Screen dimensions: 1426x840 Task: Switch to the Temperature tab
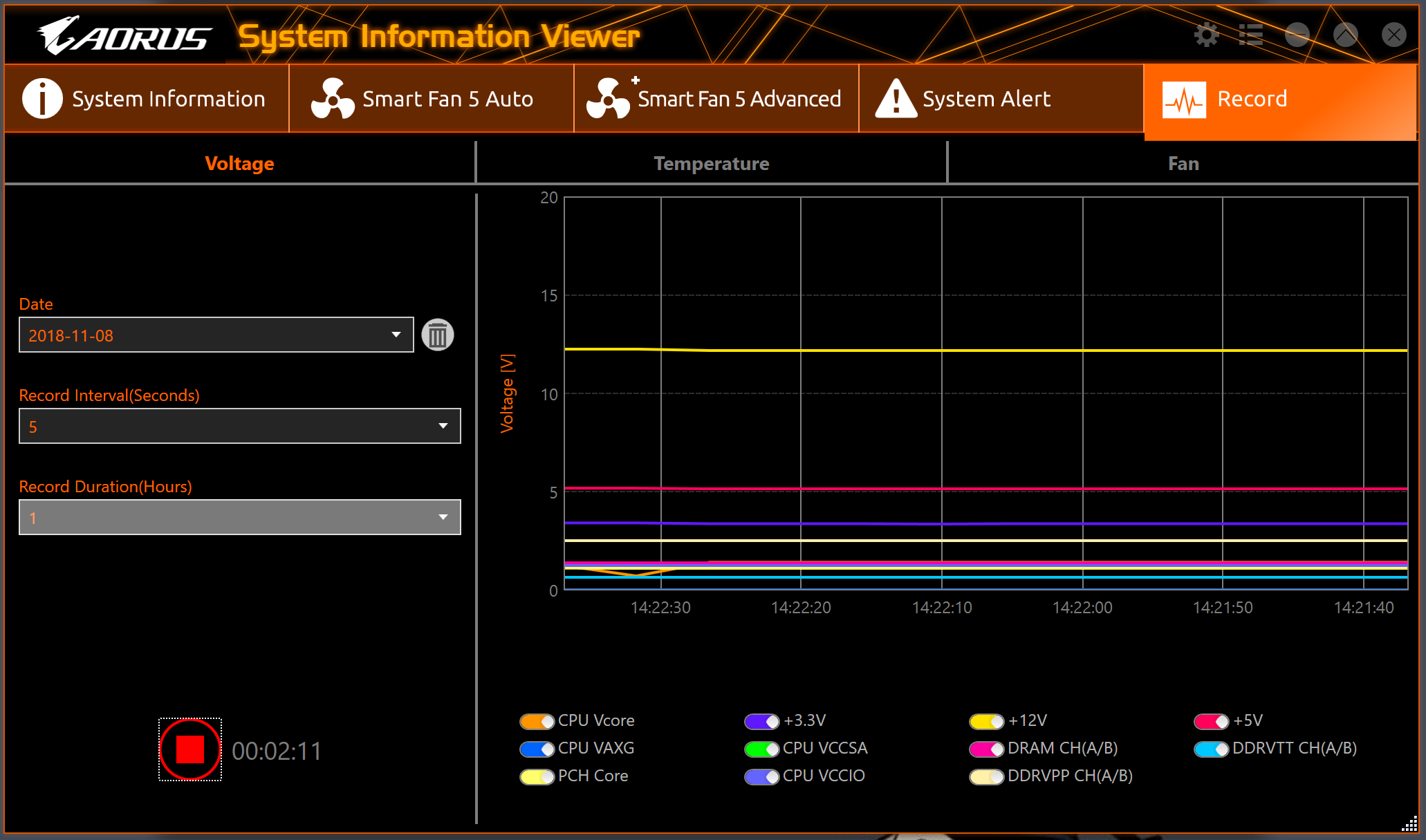click(712, 163)
